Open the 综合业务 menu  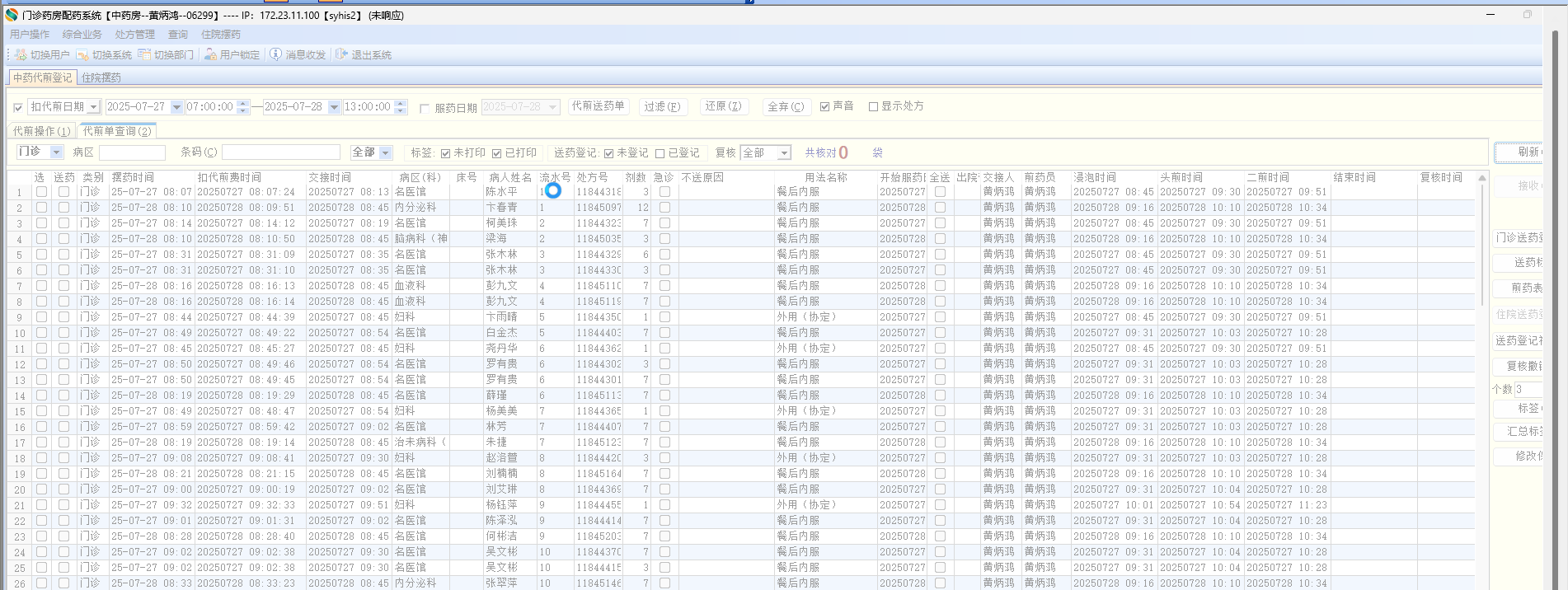(x=82, y=35)
